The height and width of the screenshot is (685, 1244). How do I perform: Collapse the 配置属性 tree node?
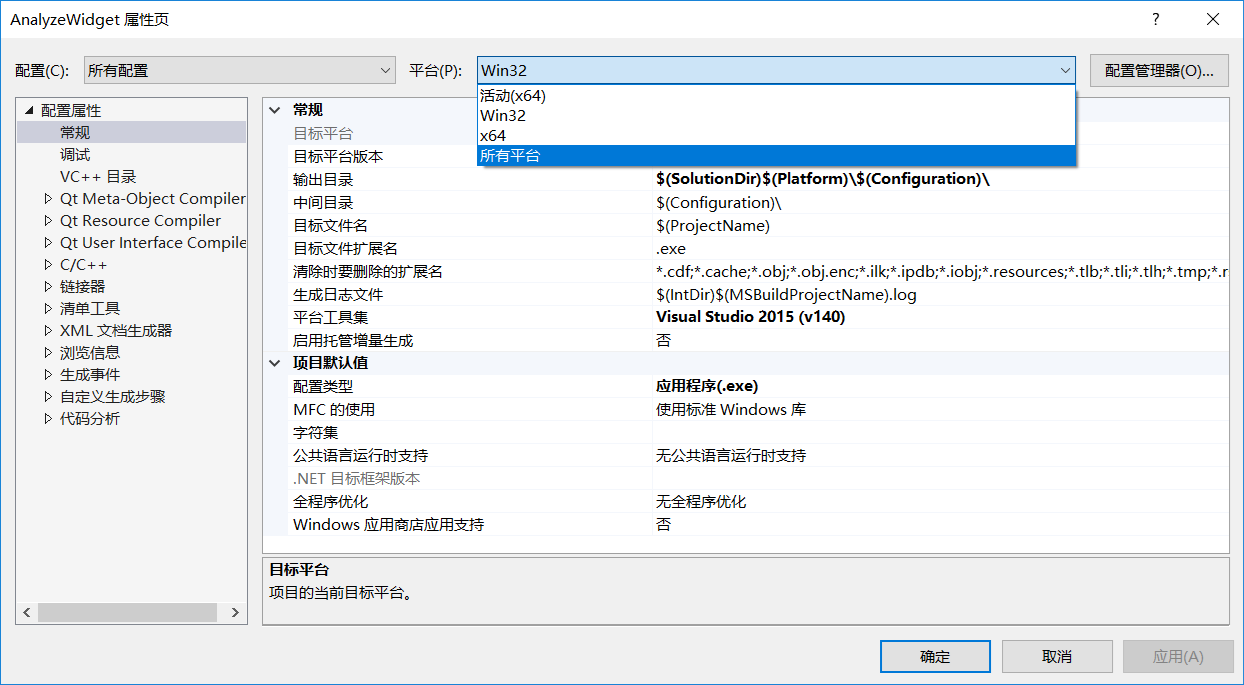28,110
